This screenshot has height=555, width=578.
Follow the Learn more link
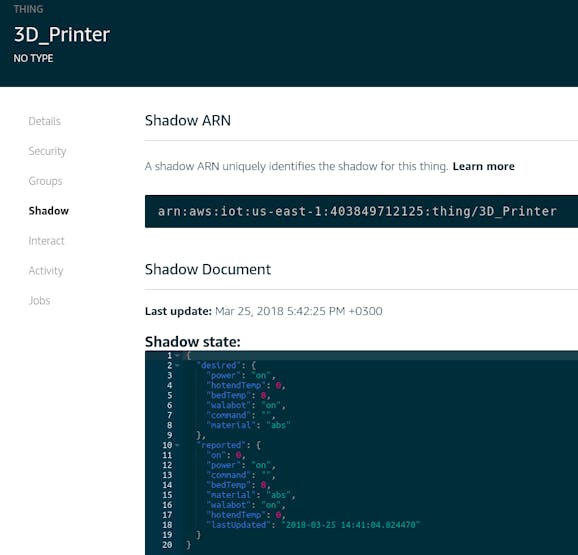click(483, 166)
